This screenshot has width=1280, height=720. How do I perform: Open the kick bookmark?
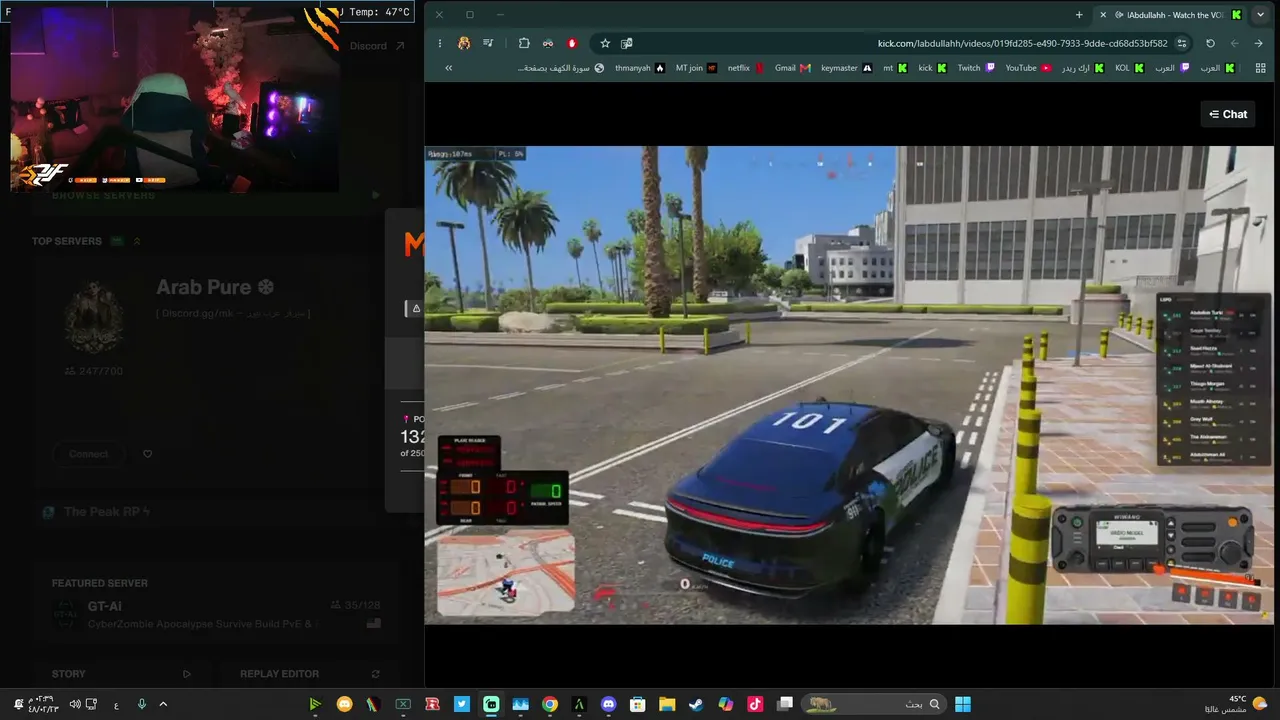point(932,68)
